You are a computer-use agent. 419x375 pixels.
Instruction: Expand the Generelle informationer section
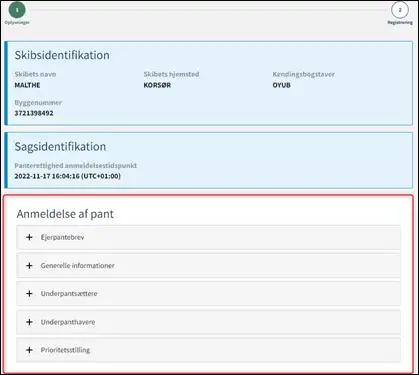click(208, 266)
